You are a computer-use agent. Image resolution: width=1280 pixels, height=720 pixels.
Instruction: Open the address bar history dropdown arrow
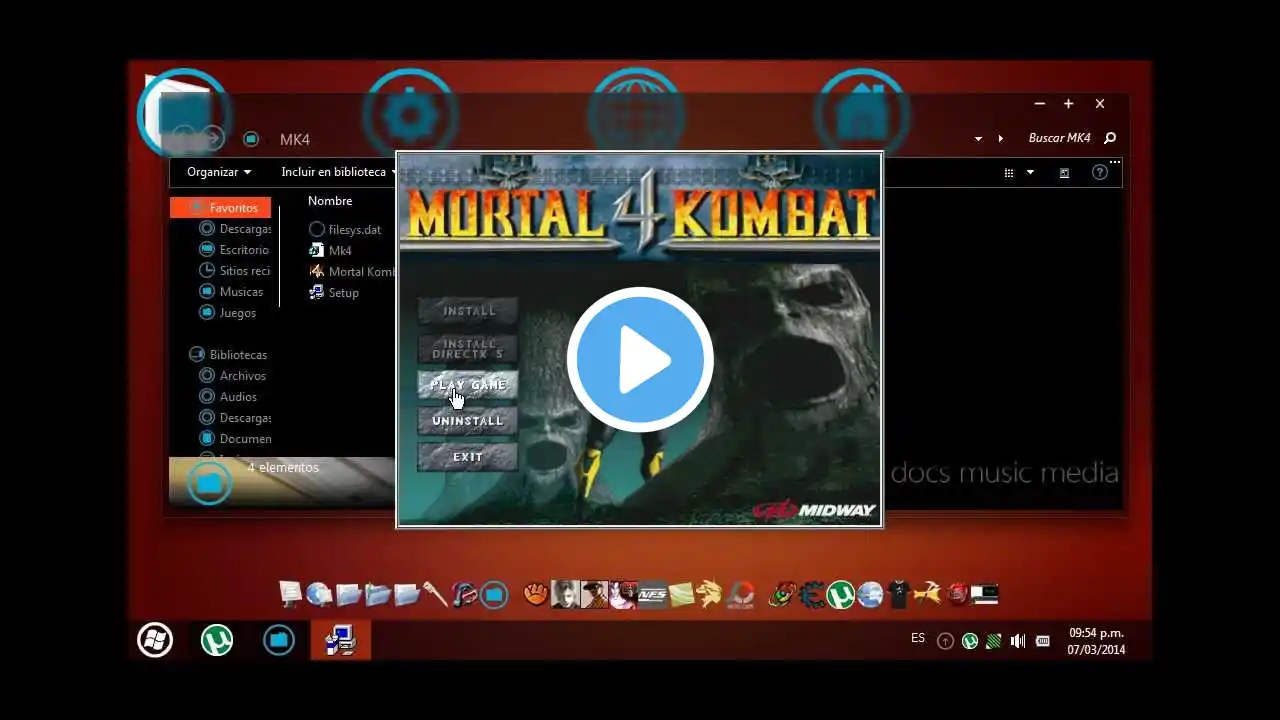tap(978, 139)
